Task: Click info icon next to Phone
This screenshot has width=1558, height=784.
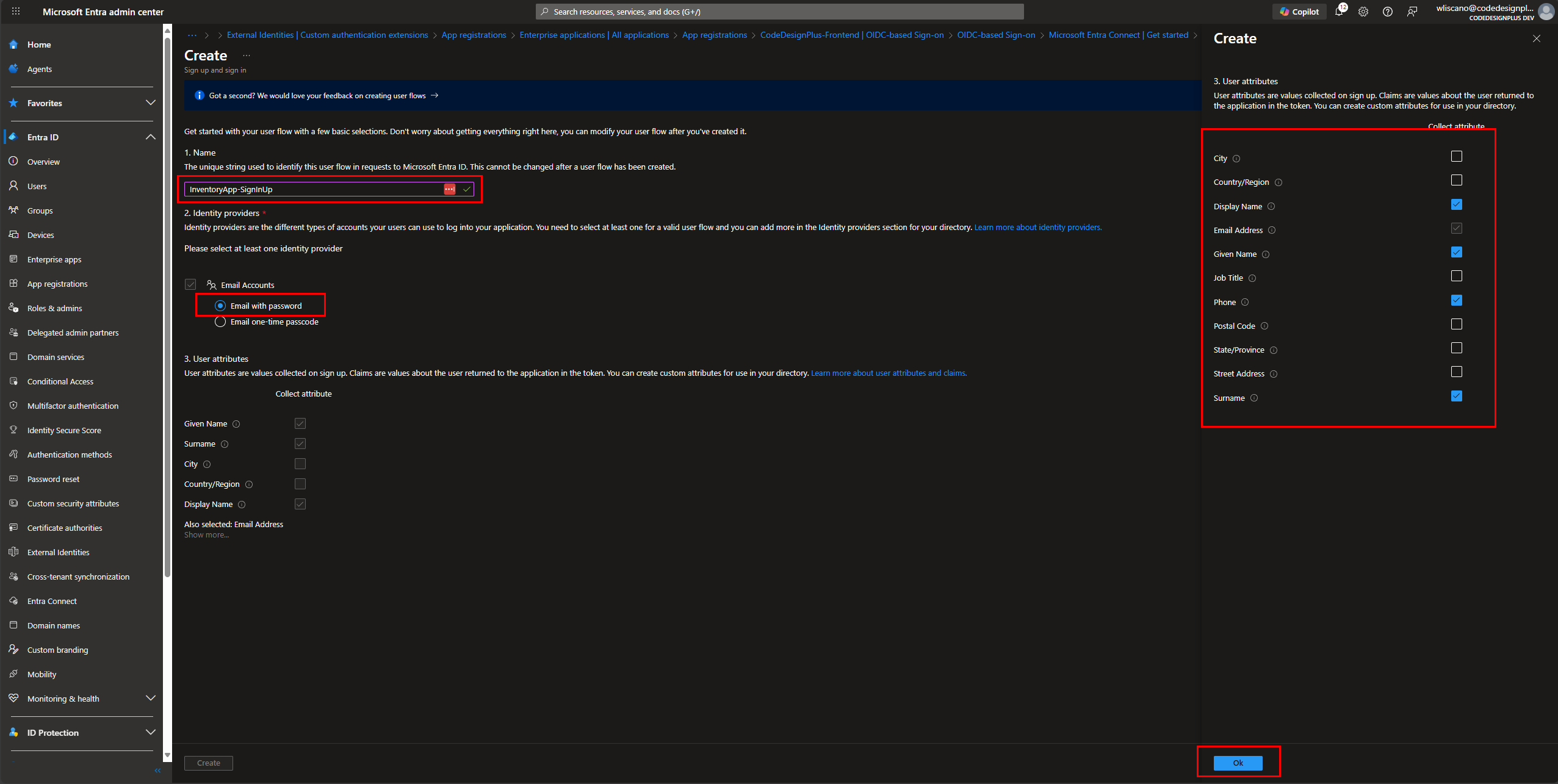Action: pyautogui.click(x=1245, y=302)
